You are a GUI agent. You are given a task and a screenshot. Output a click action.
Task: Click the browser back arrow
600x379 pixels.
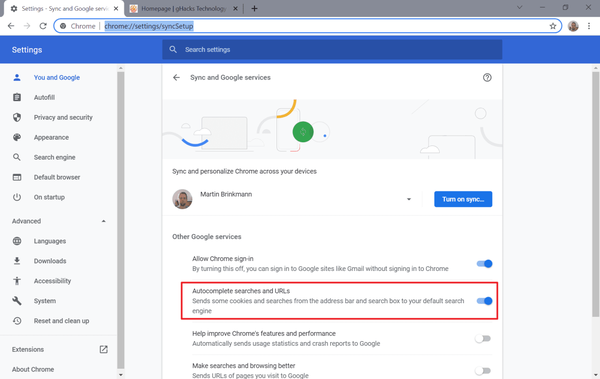(11, 26)
